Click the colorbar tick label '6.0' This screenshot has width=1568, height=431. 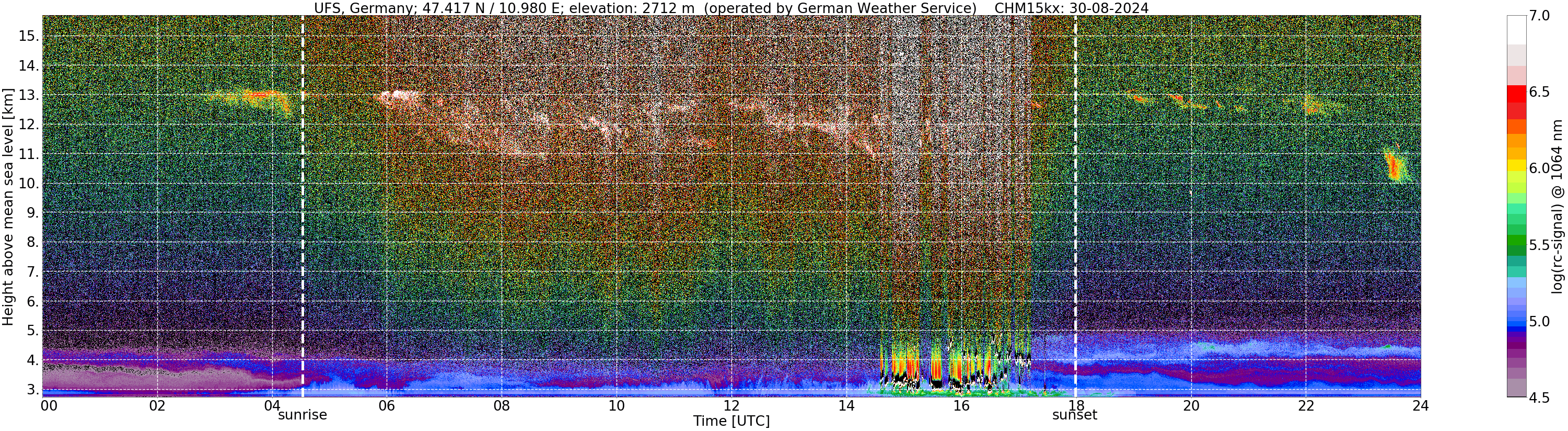(1540, 168)
